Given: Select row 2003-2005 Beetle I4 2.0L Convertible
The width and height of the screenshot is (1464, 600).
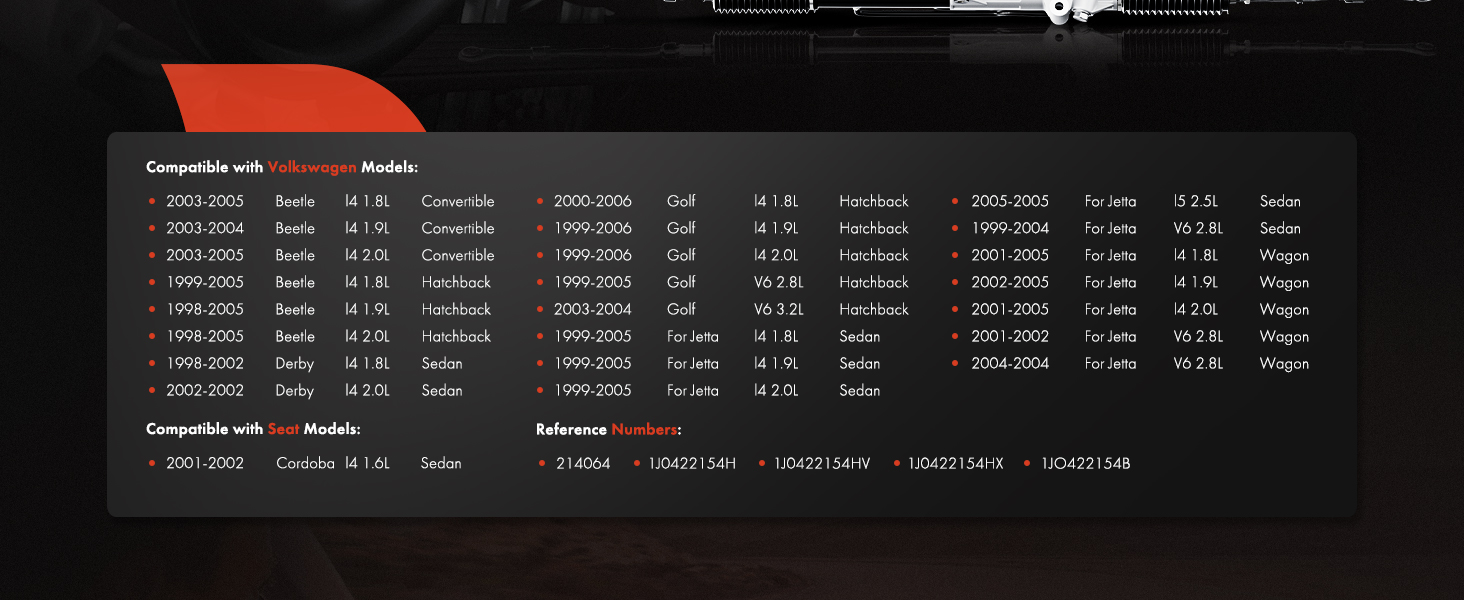Looking at the screenshot, I should (x=321, y=255).
